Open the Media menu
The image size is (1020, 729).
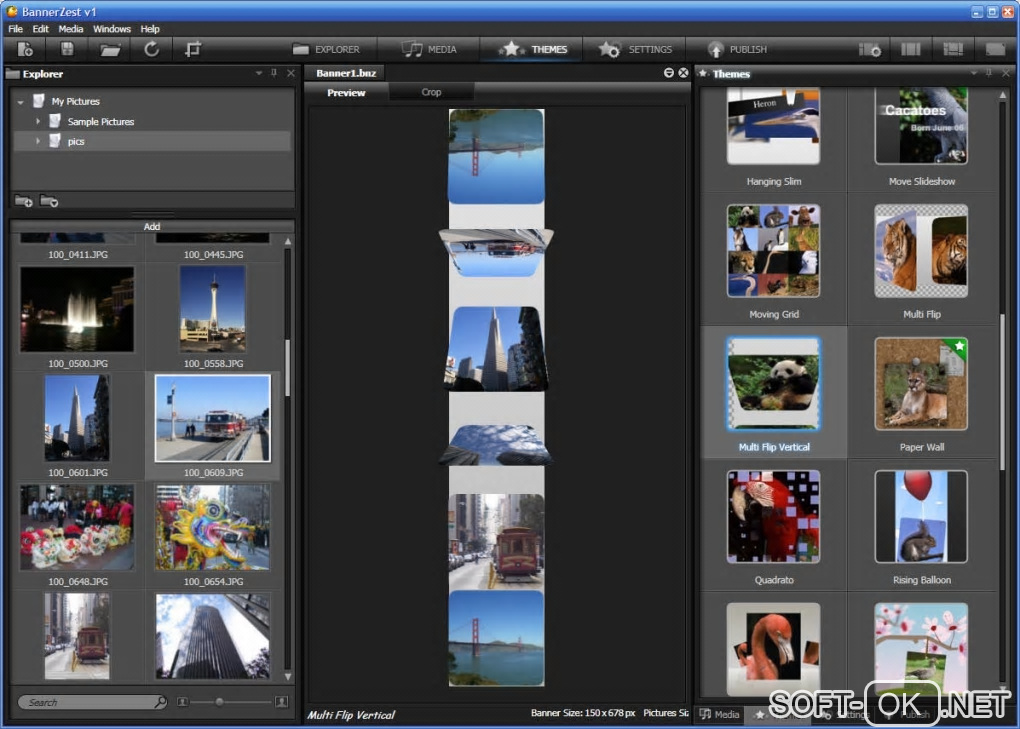click(71, 29)
